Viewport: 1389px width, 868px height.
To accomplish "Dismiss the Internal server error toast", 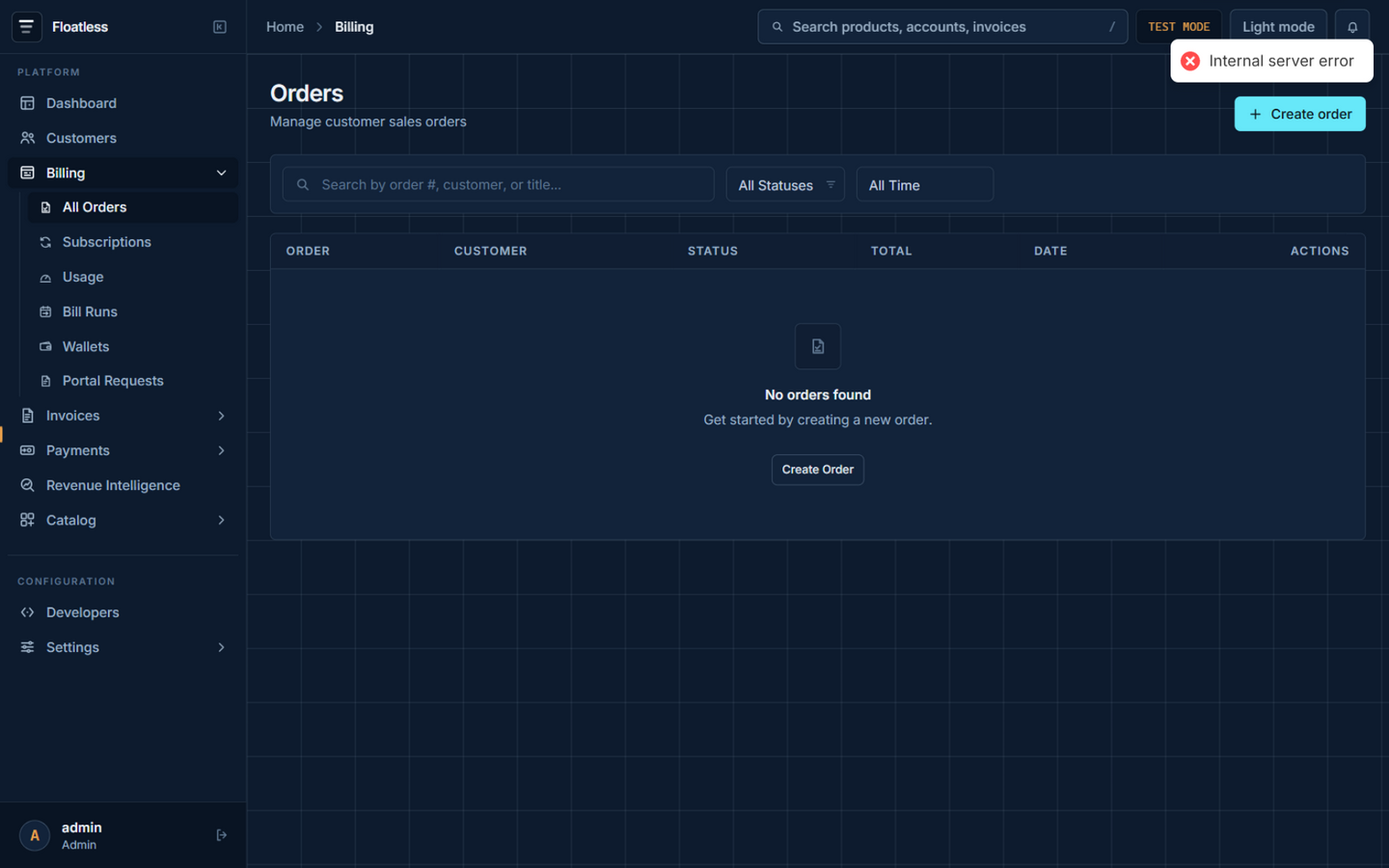I will 1271,61.
